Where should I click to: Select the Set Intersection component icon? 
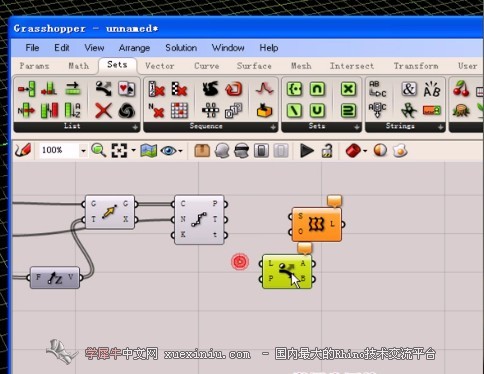coord(317,89)
